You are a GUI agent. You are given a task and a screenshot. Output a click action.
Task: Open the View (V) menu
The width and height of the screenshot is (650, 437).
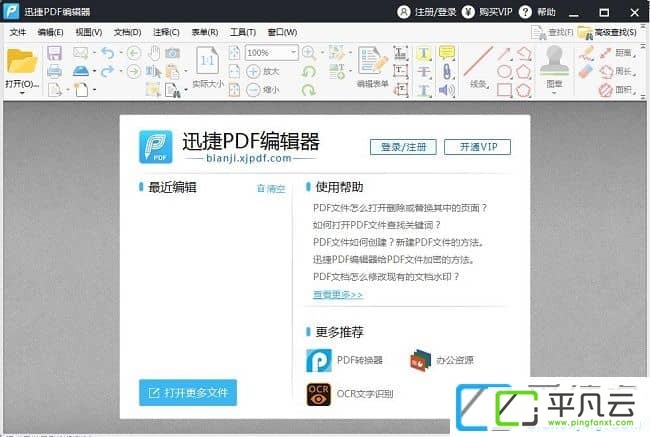pos(88,32)
